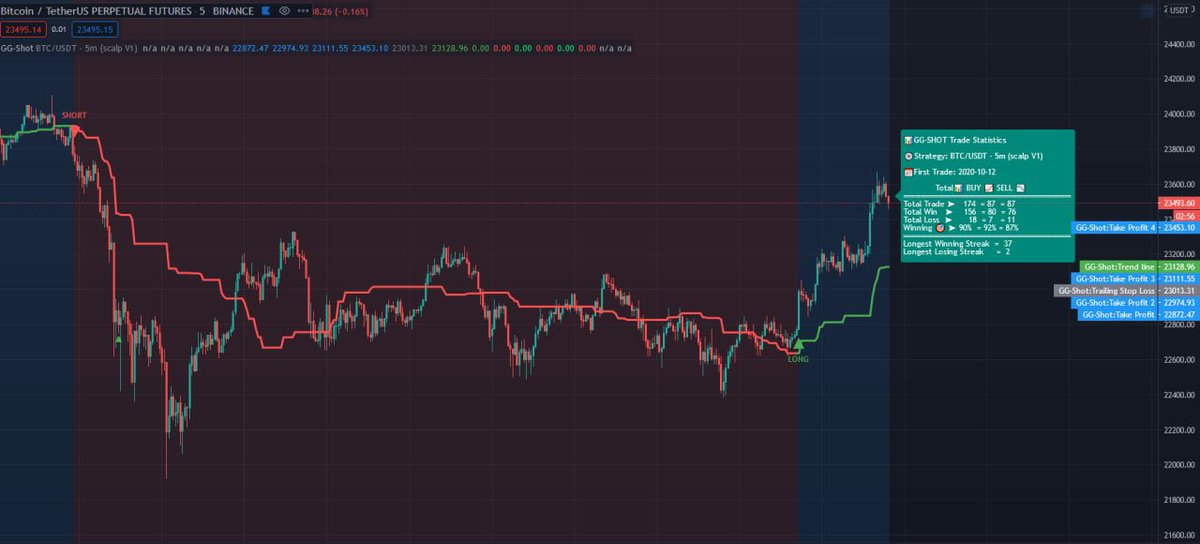Open the three-dots more menu in chart header
The image size is (1200, 544).
click(x=304, y=10)
